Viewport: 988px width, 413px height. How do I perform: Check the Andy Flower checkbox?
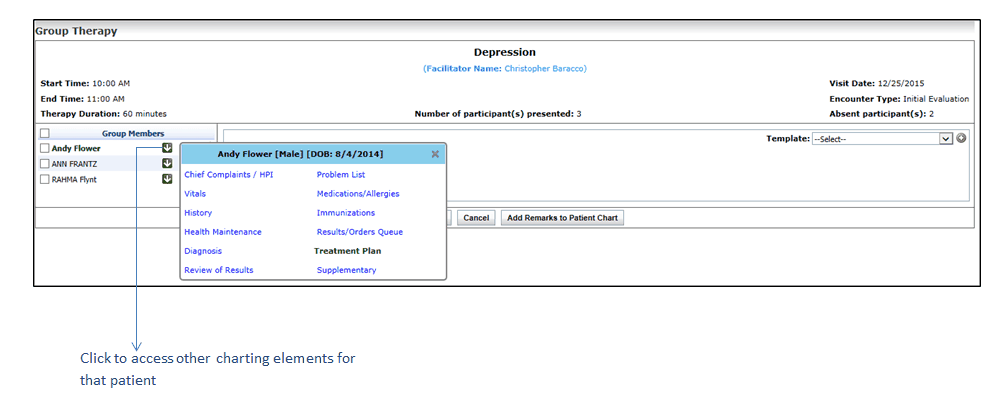[x=45, y=148]
